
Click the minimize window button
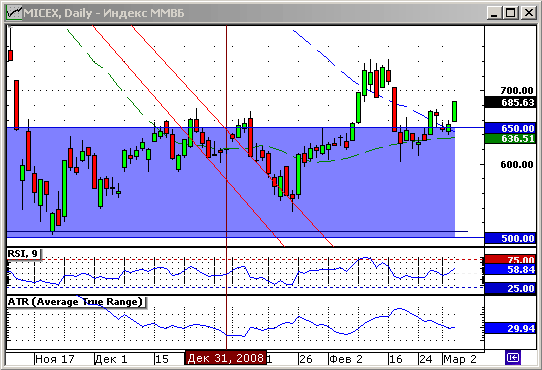[x=494, y=13]
